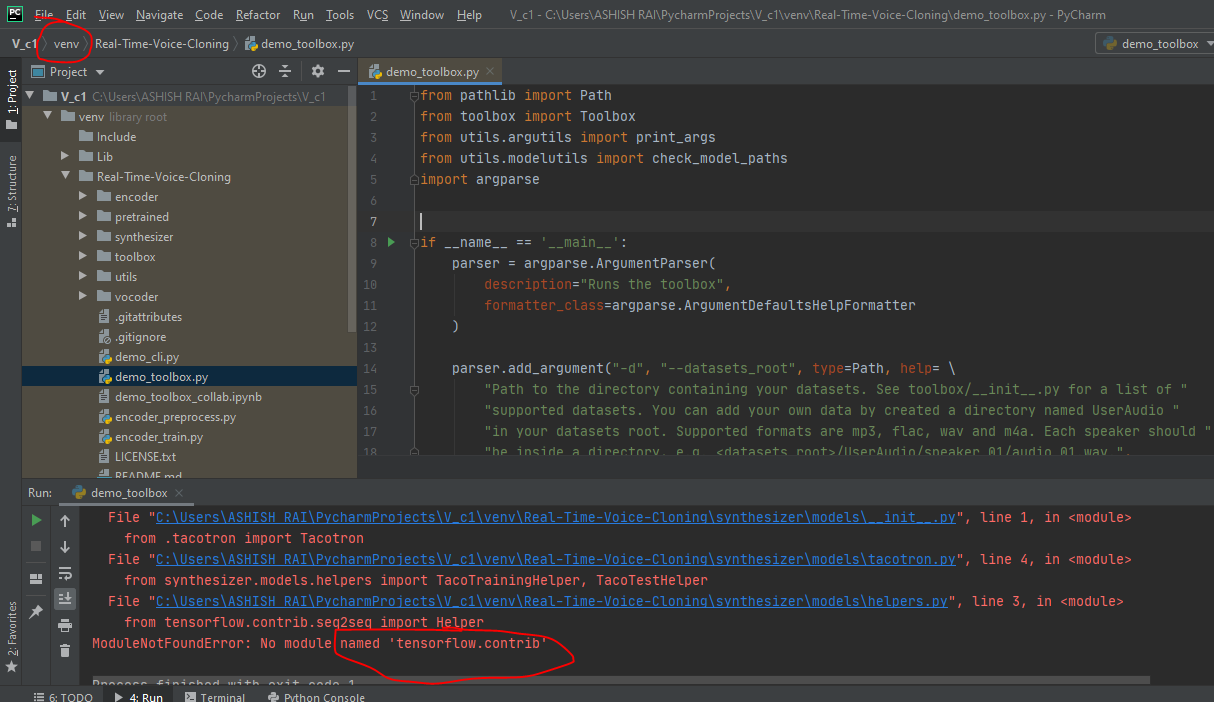Click venv breadcrumb in navigation bar
The width and height of the screenshot is (1214, 702).
66,44
